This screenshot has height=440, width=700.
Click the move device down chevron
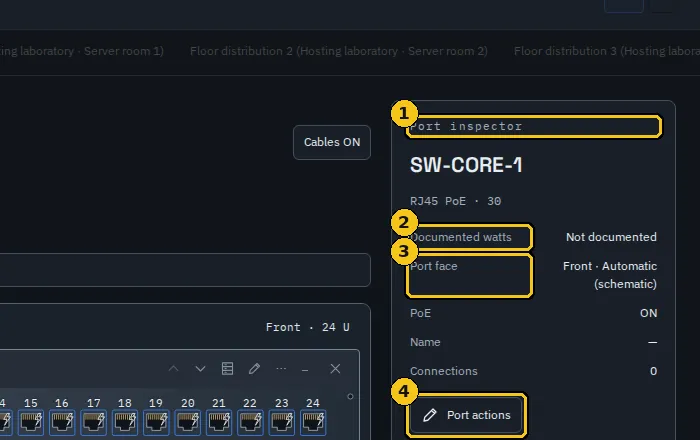[200, 369]
